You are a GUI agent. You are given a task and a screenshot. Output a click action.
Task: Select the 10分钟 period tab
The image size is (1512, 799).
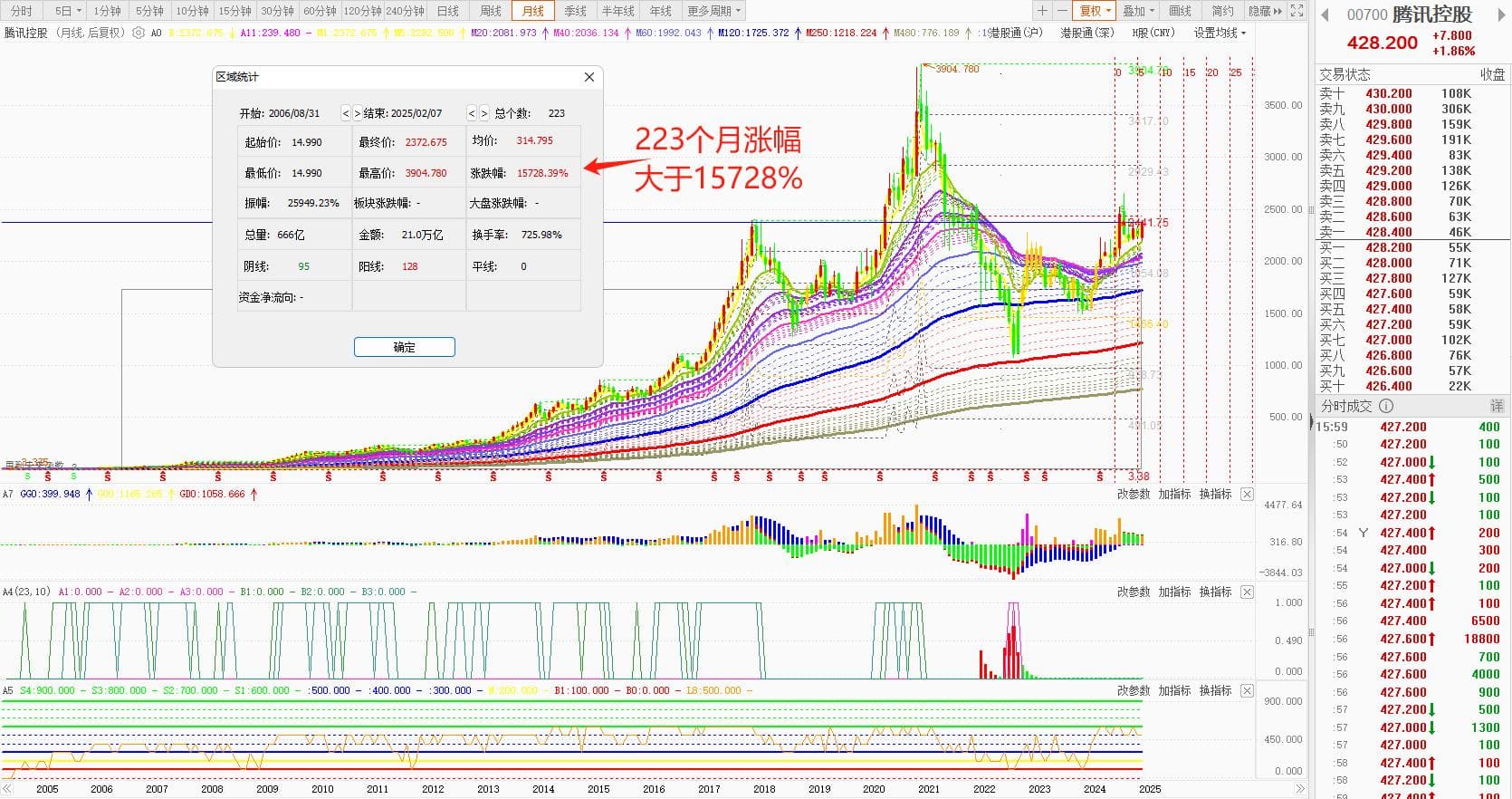(x=192, y=11)
